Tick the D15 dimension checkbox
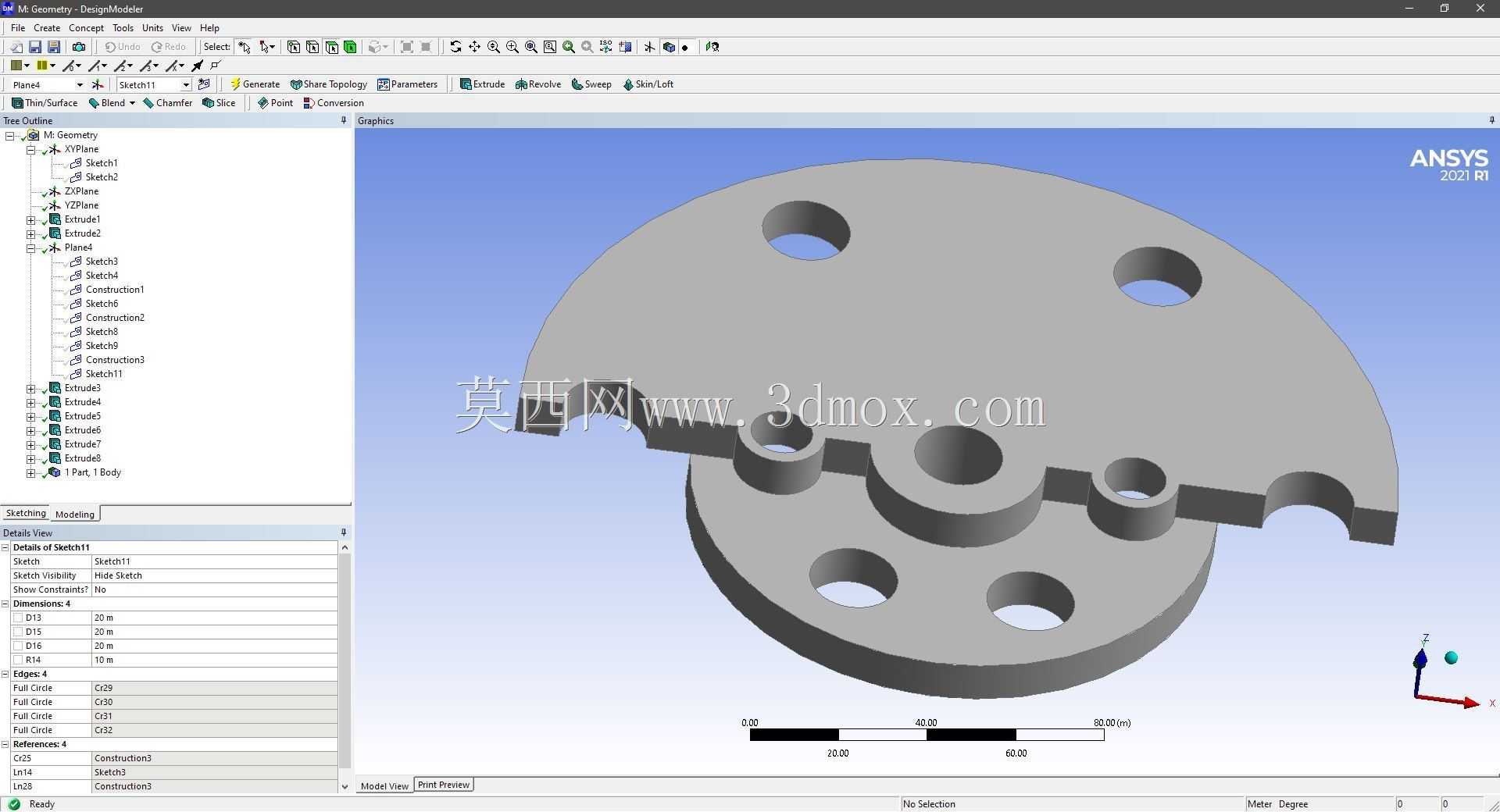Viewport: 1500px width, 812px height. click(x=18, y=632)
